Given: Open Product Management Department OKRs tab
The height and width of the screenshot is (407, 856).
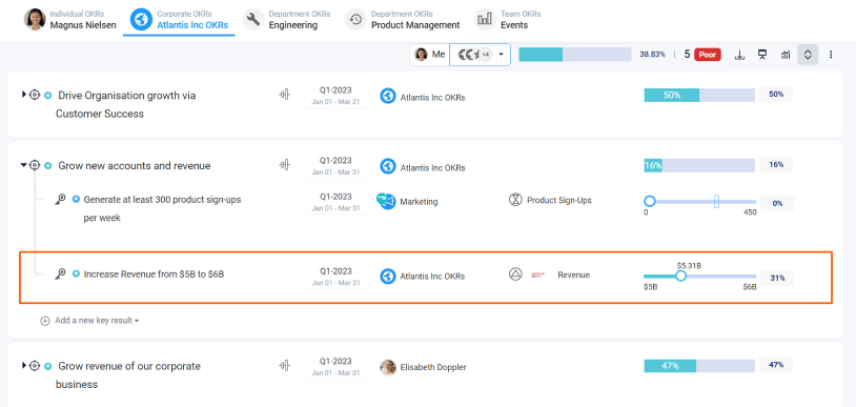Looking at the screenshot, I should pyautogui.click(x=403, y=20).
